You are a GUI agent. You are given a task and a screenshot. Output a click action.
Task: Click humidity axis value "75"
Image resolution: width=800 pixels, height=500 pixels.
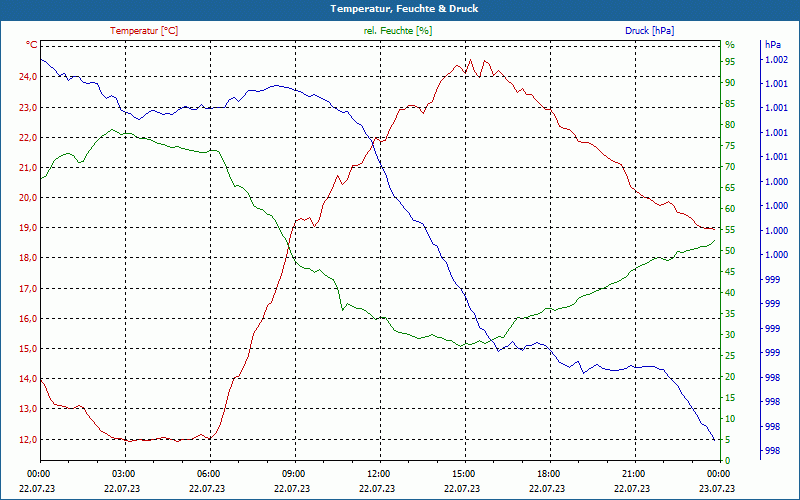pos(730,145)
